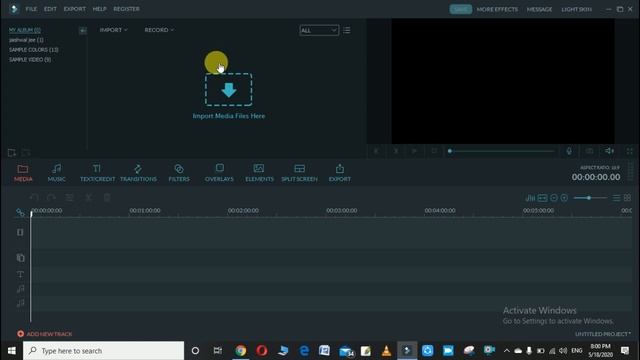Viewport: 640px width, 360px height.
Task: Click the Windows search box
Action: [103, 351]
